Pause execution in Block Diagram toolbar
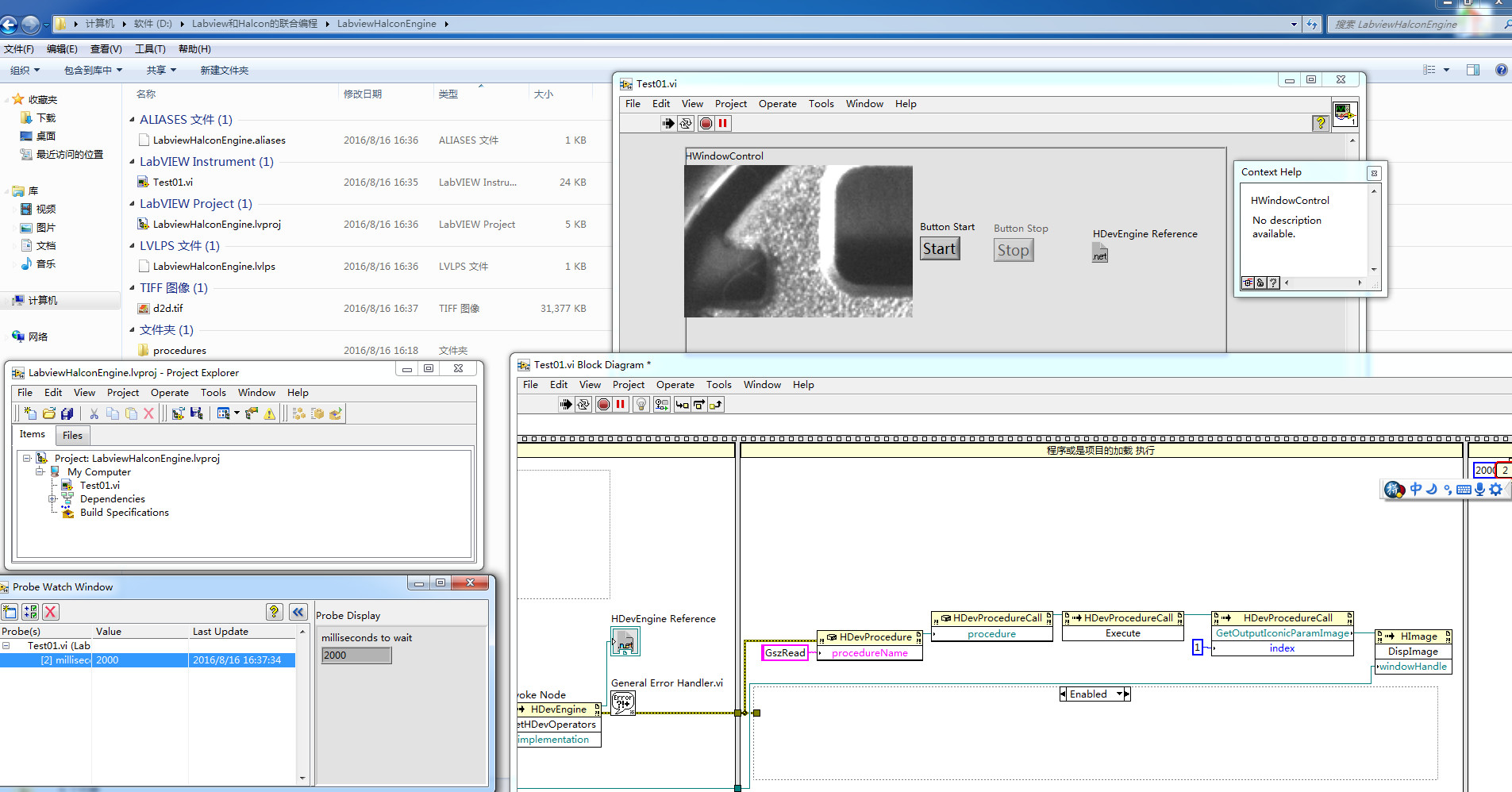Screen dimensions: 1512x792 [x=621, y=405]
